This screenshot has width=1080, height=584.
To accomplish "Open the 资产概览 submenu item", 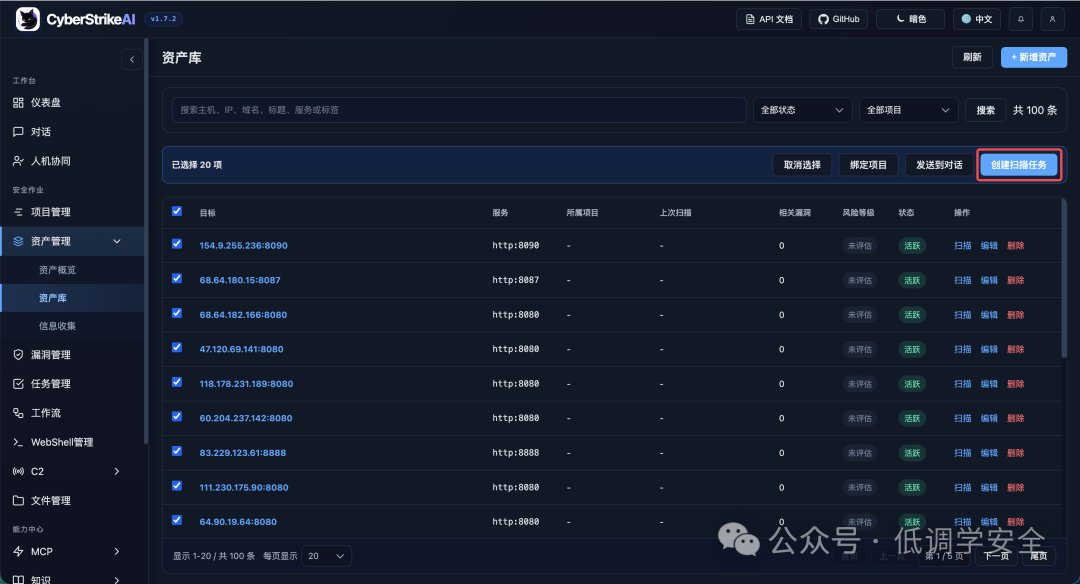I will [x=57, y=270].
